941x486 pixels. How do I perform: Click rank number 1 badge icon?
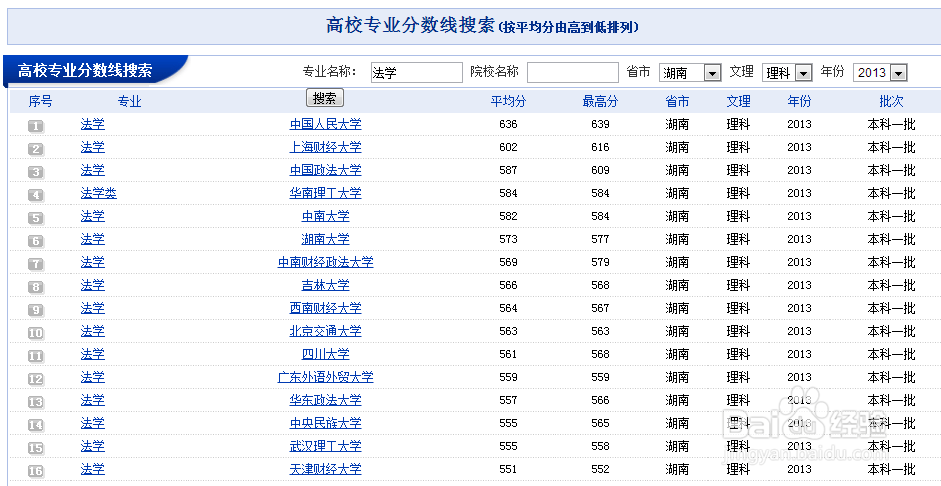[x=36, y=126]
